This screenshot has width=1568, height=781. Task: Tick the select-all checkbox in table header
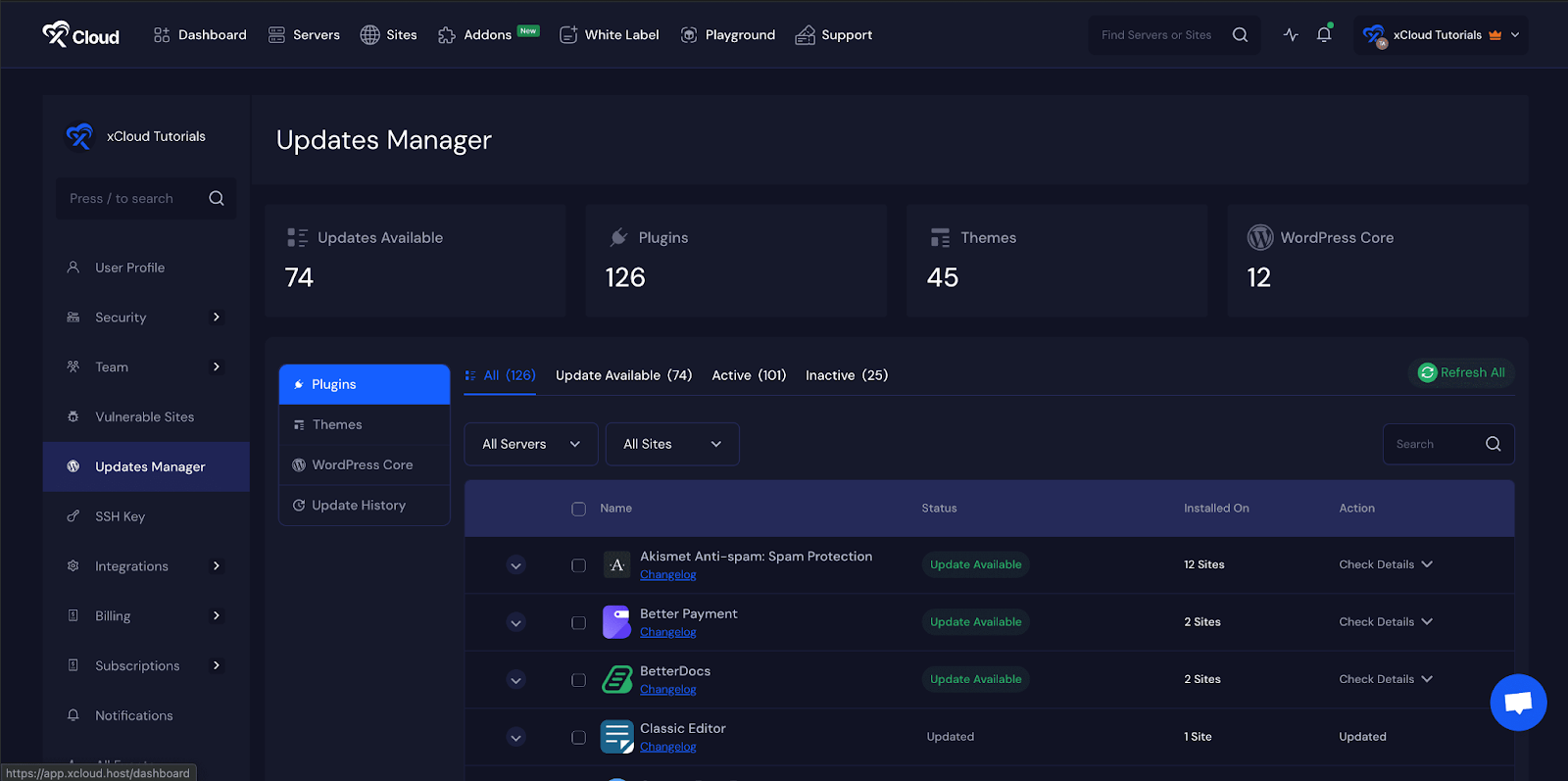[x=578, y=509]
